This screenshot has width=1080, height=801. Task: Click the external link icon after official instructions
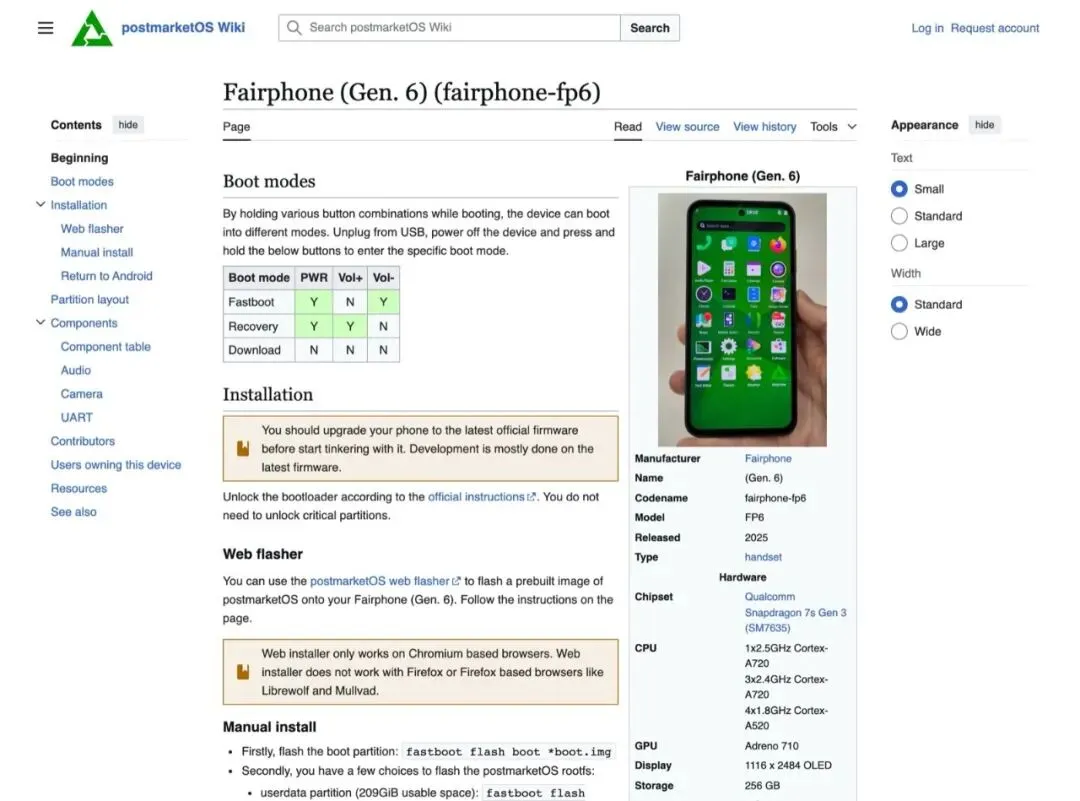click(531, 497)
